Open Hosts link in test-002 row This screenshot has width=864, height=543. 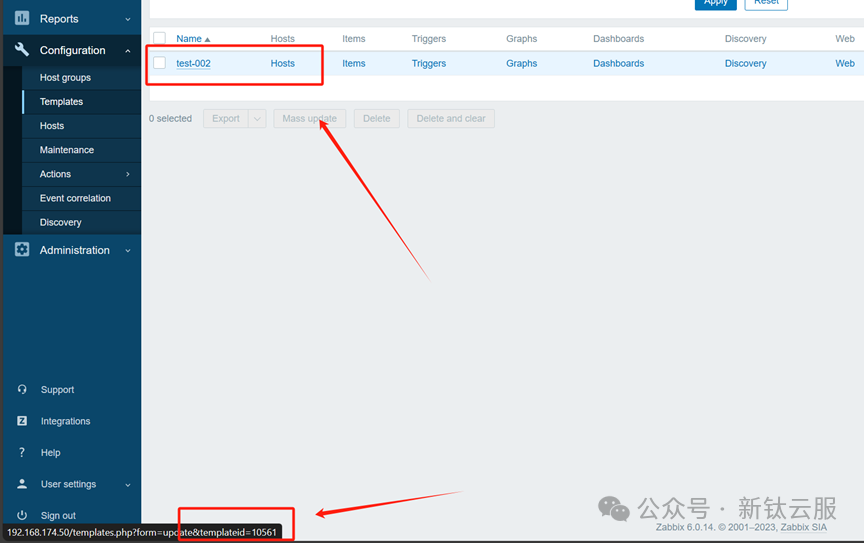283,63
